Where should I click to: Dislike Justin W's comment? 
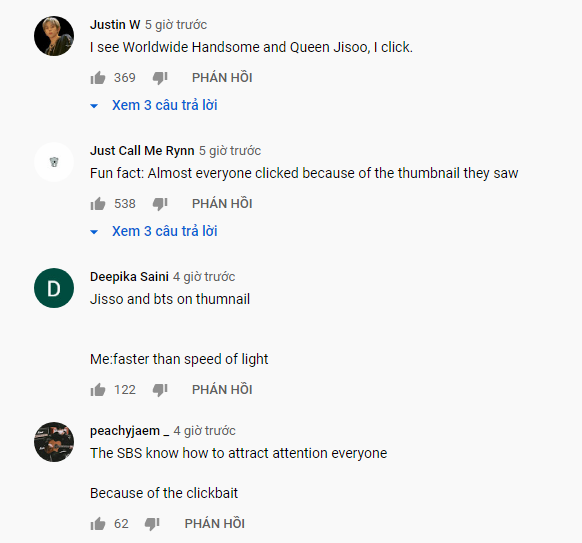[x=160, y=78]
